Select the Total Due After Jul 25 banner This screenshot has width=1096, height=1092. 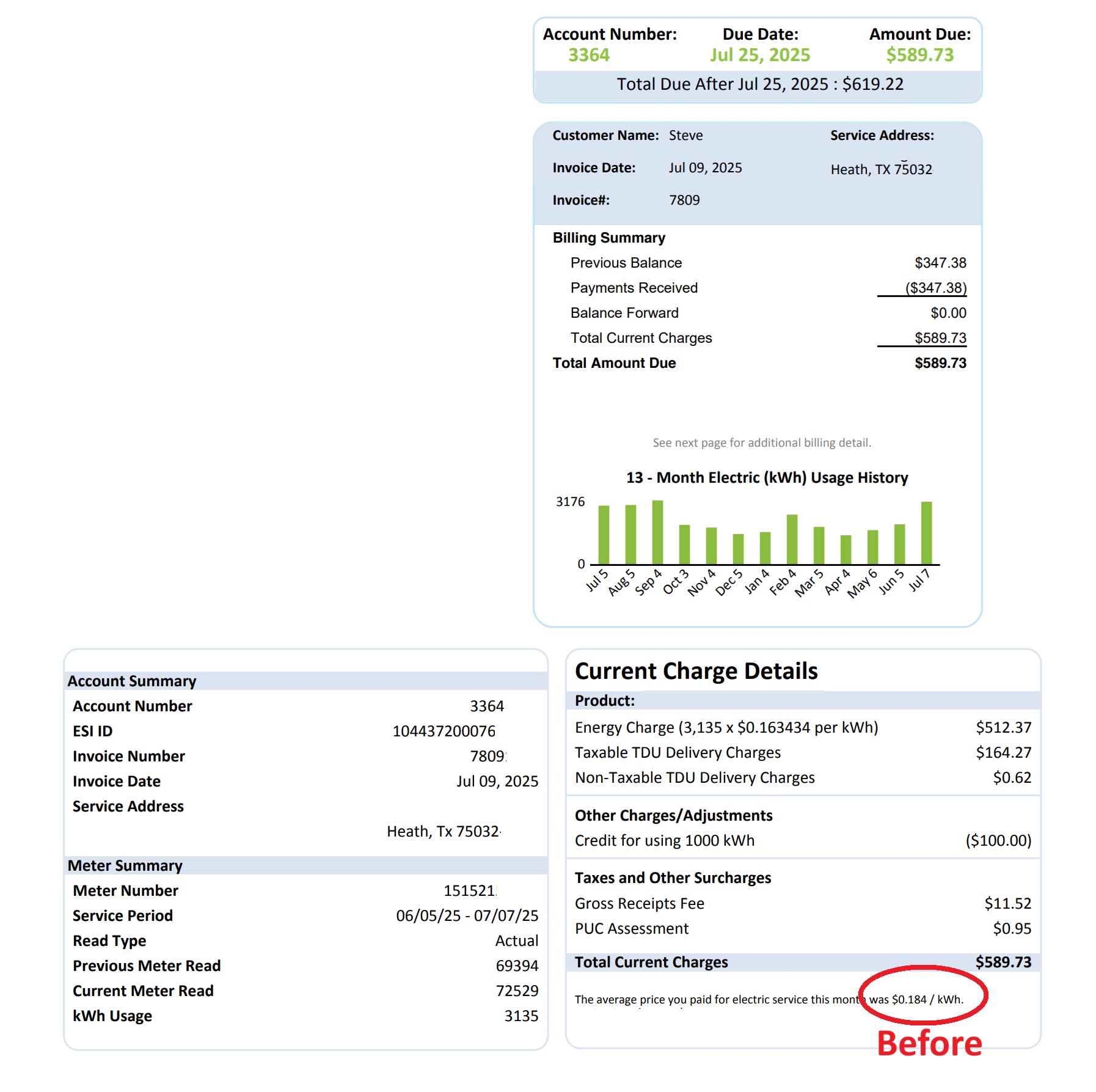pyautogui.click(x=759, y=84)
